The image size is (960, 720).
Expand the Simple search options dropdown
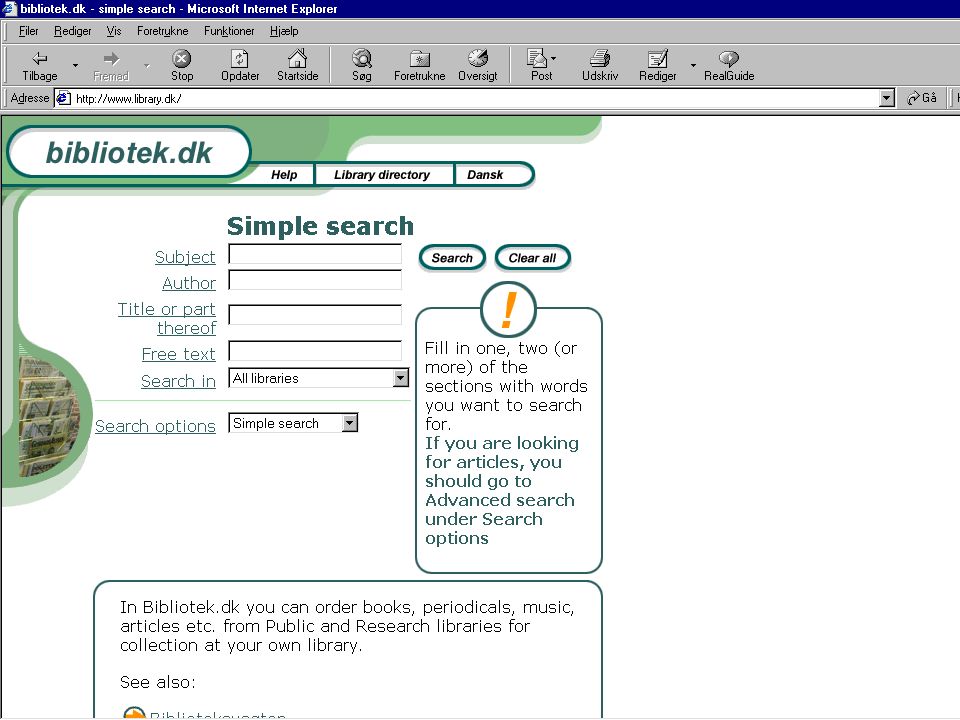[x=350, y=423]
